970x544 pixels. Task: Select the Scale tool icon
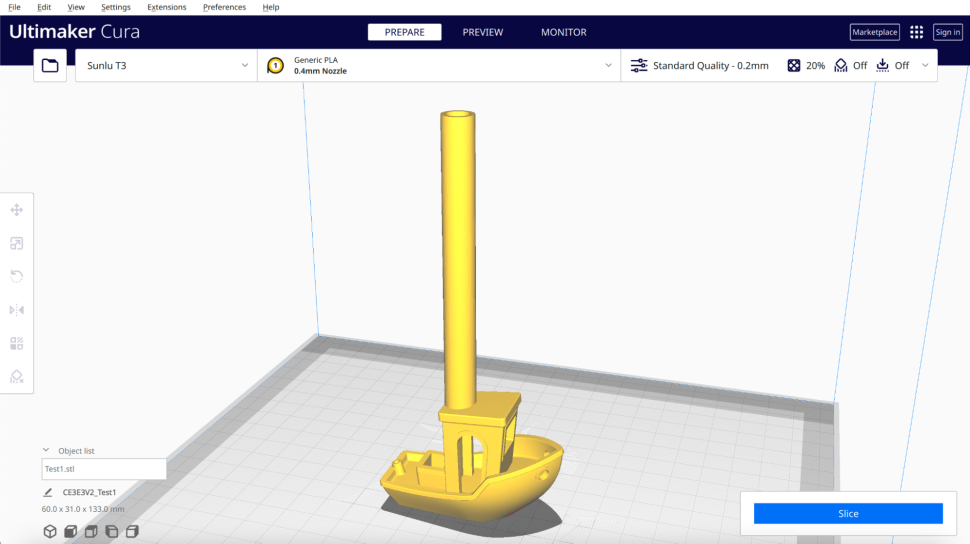[17, 243]
